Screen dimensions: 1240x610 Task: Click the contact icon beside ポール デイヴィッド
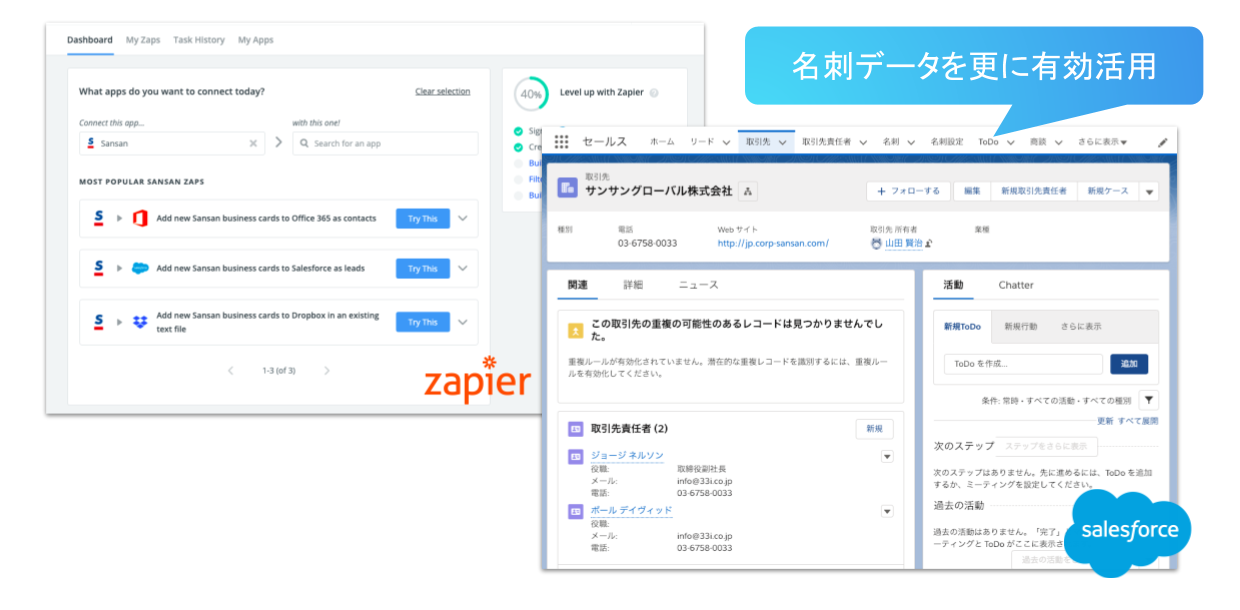tap(575, 511)
